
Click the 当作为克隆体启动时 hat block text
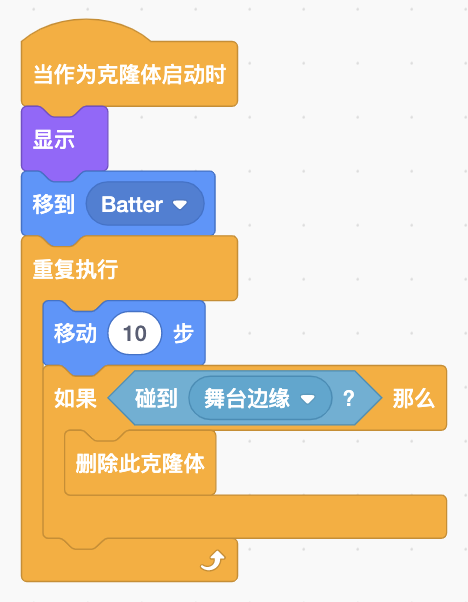pos(129,74)
